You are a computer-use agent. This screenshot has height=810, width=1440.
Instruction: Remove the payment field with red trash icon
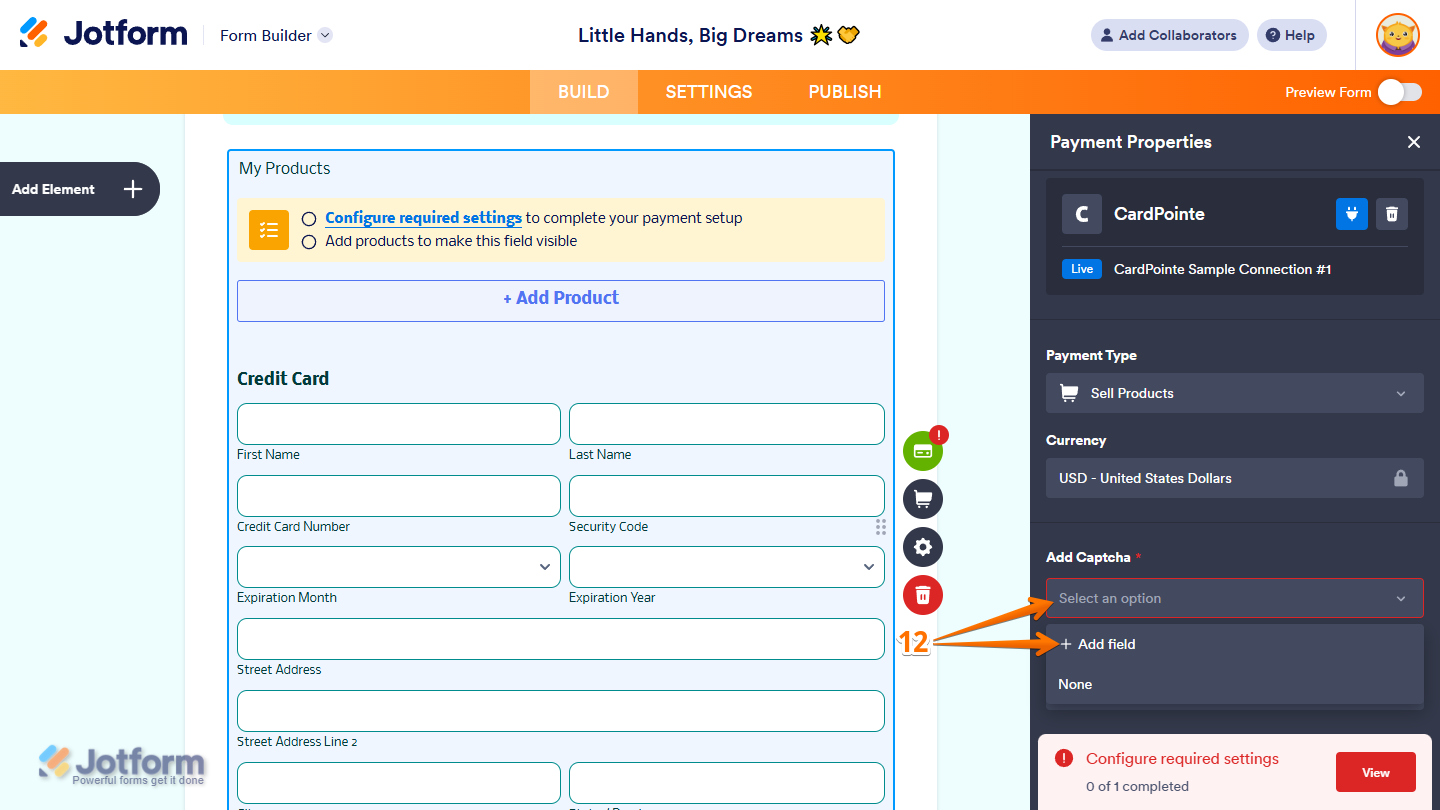click(923, 595)
